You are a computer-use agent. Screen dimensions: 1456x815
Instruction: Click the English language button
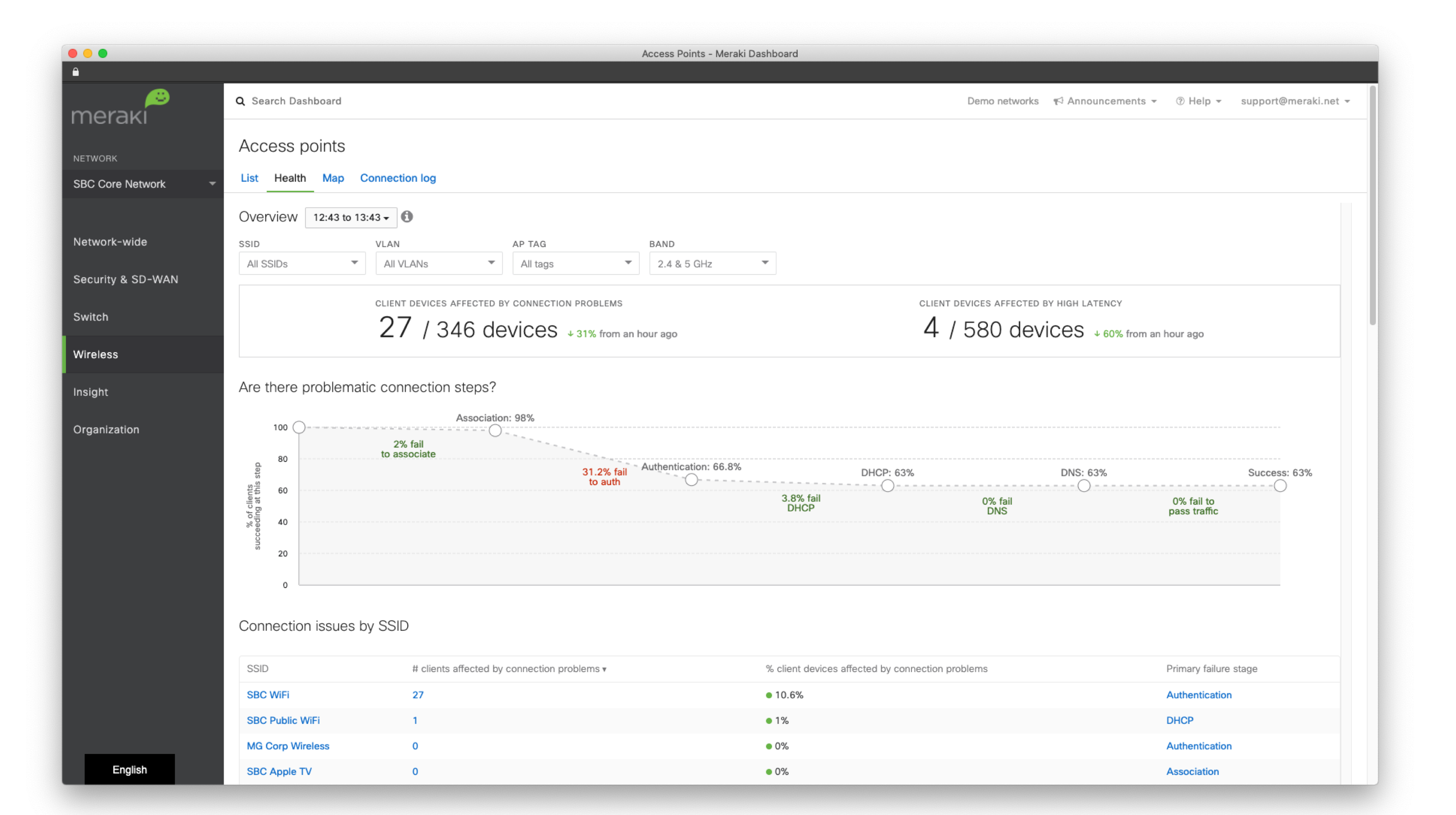(x=129, y=769)
